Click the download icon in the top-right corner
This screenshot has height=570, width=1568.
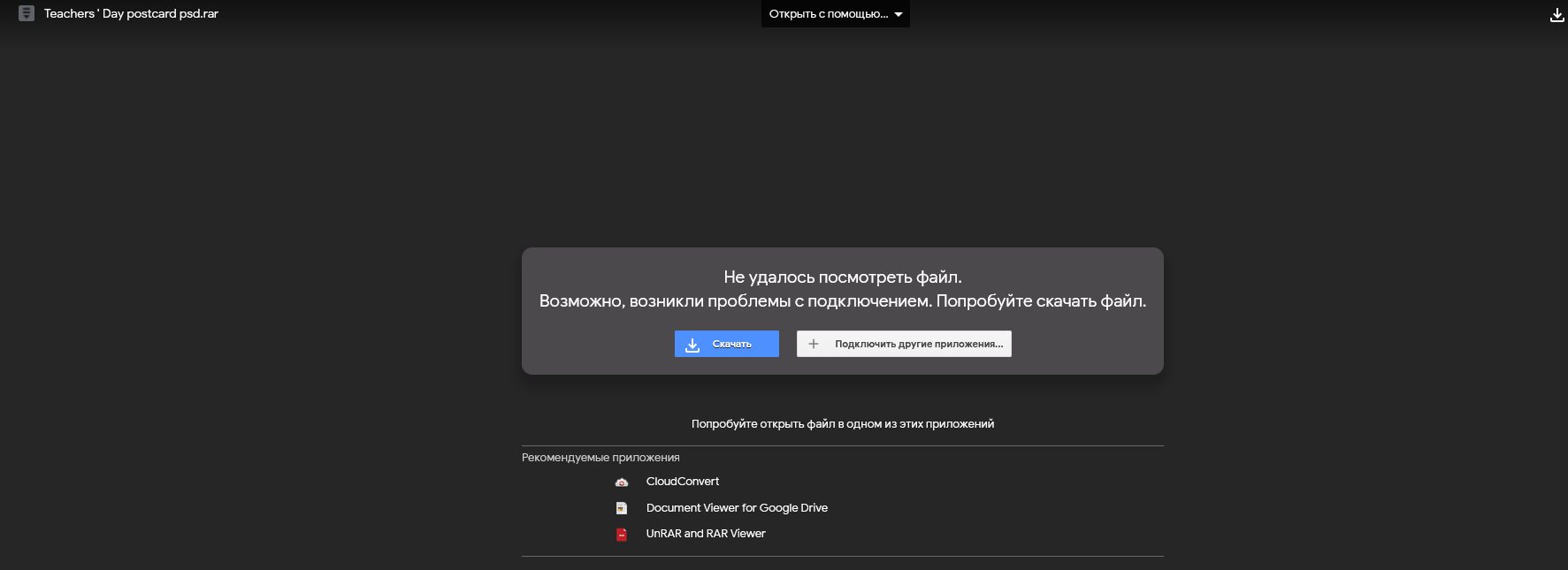click(x=1557, y=15)
